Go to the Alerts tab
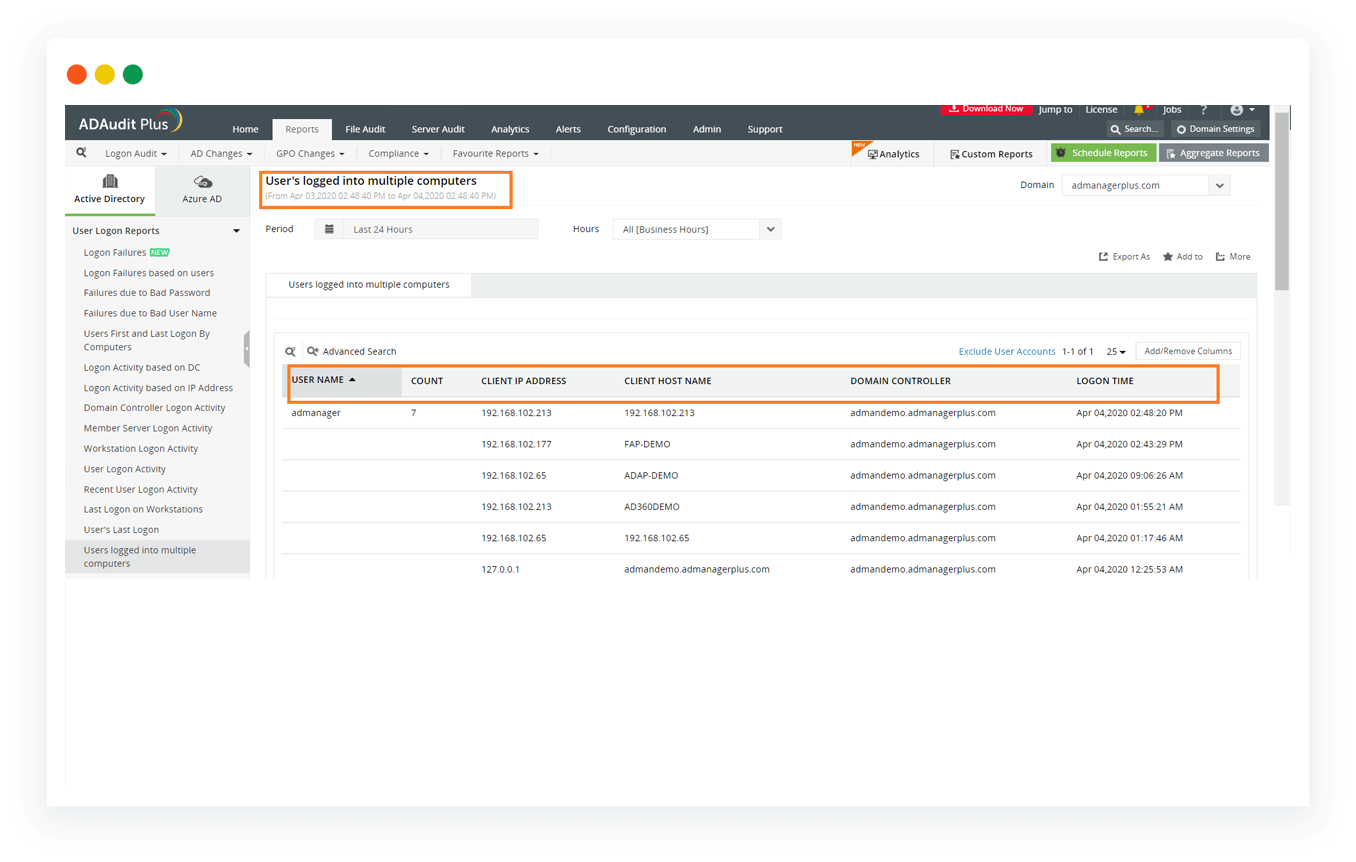Image resolution: width=1356 pixels, height=862 pixels. pos(568,129)
